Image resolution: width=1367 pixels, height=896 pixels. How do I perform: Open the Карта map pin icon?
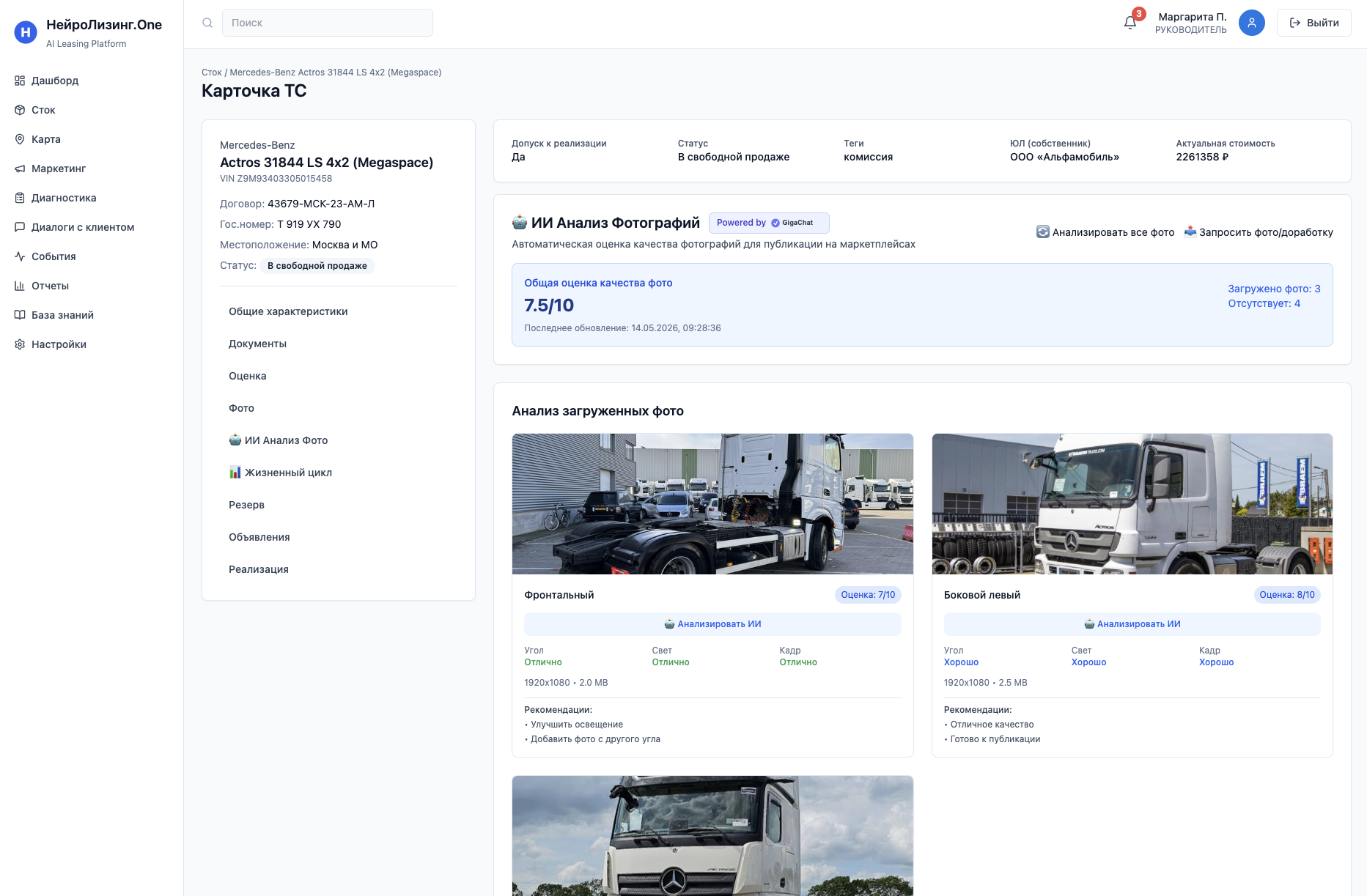tap(20, 139)
